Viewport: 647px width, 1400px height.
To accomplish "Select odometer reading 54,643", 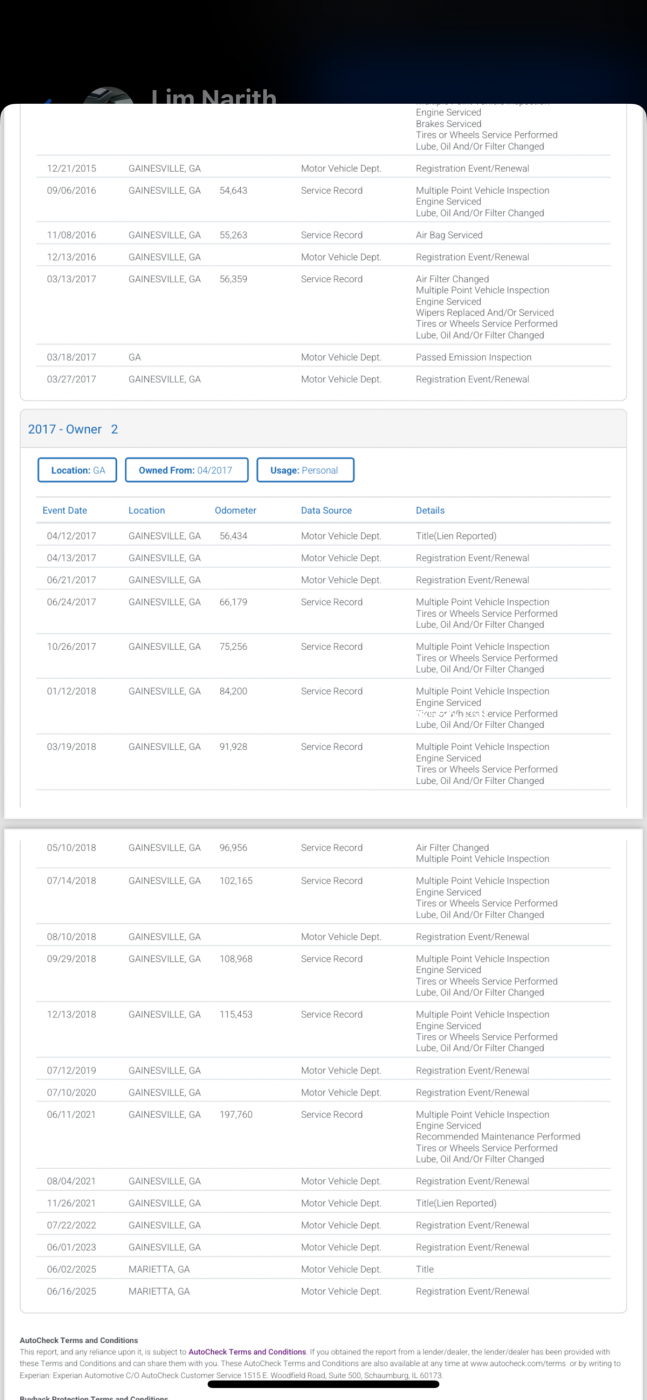I will 233,190.
